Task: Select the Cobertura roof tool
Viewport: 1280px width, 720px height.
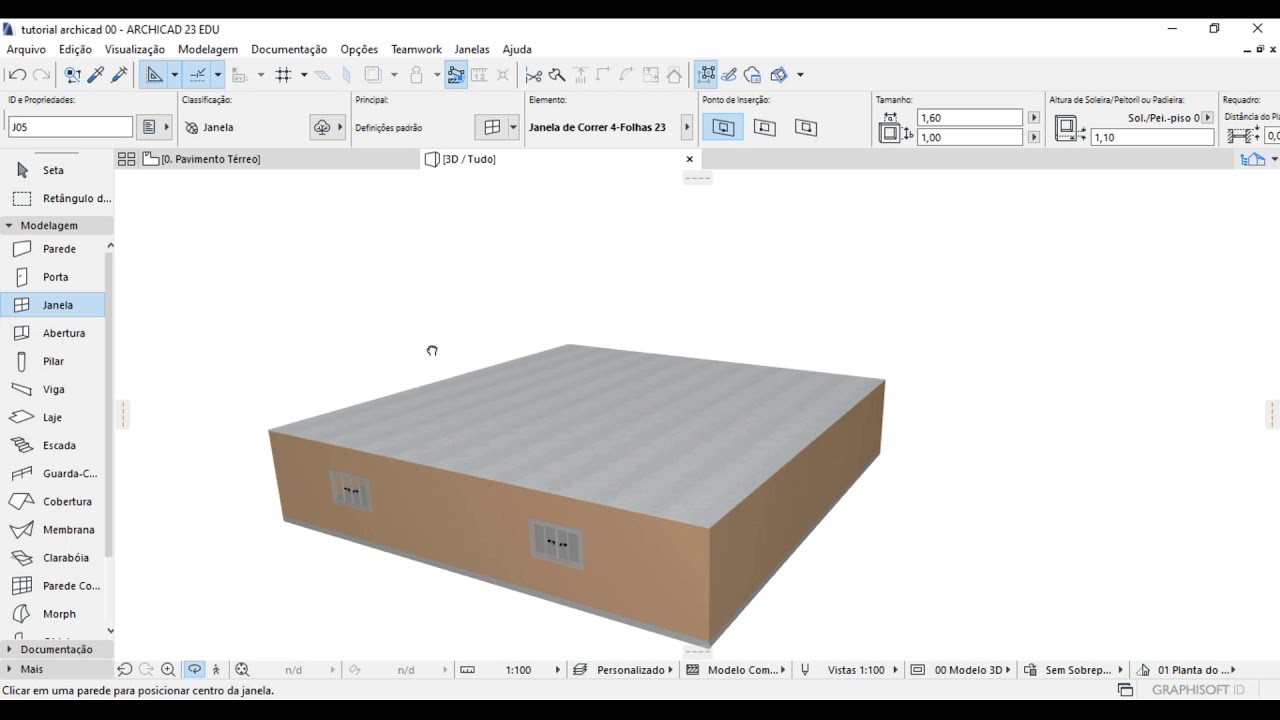Action: 52,501
